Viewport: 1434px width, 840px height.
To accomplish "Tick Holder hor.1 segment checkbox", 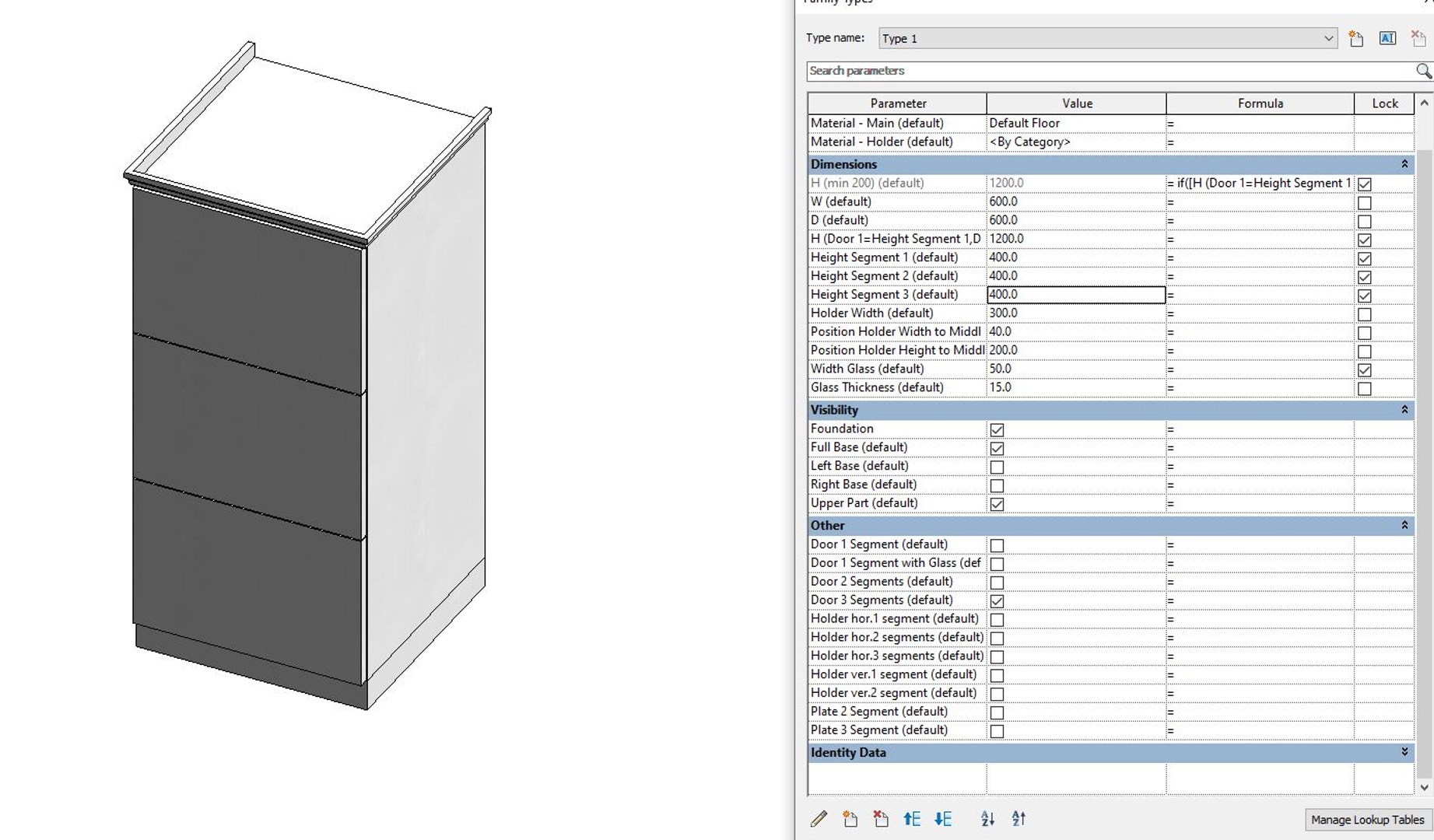I will [997, 620].
